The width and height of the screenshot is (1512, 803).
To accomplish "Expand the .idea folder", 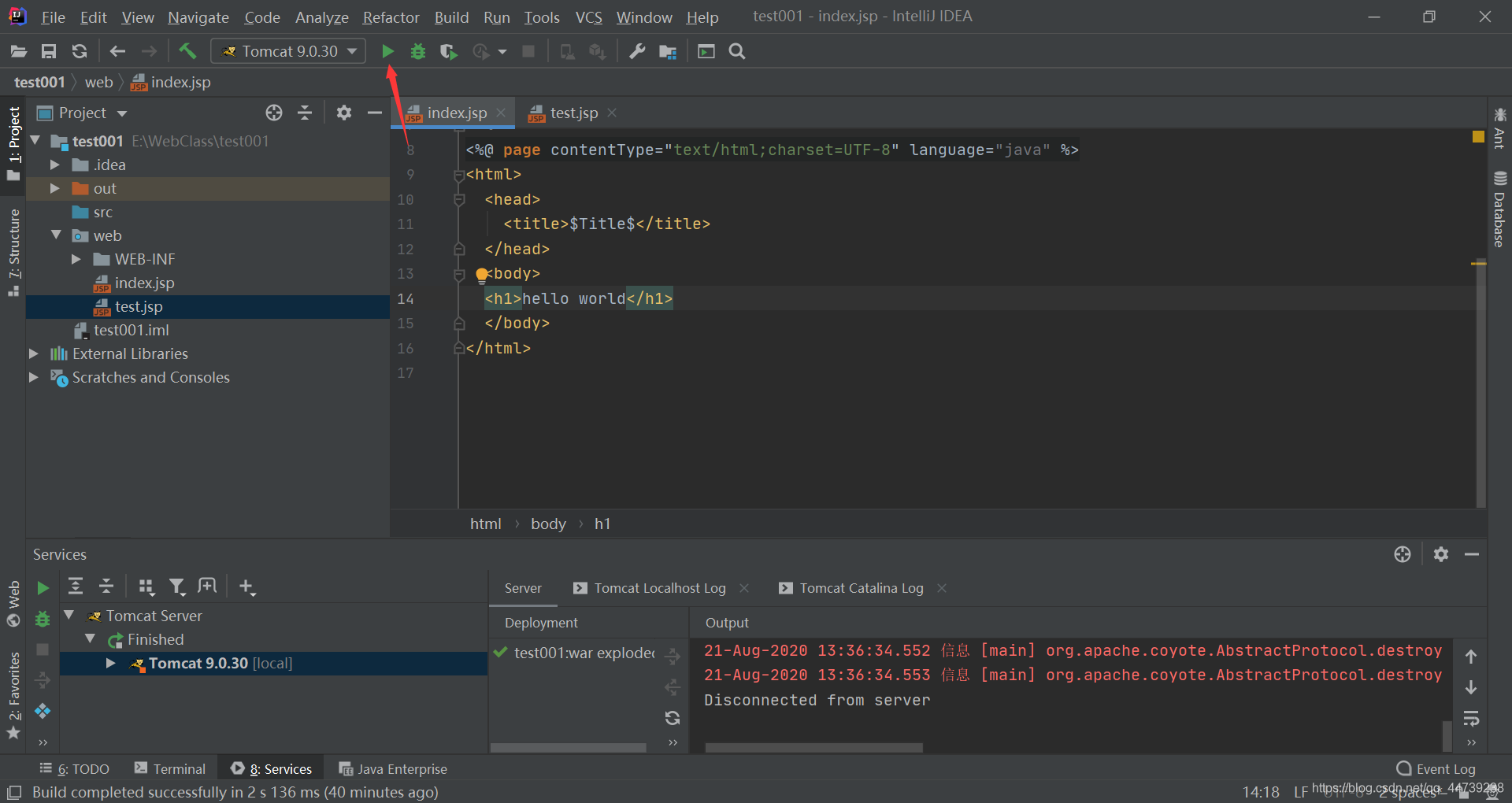I will pos(55,165).
